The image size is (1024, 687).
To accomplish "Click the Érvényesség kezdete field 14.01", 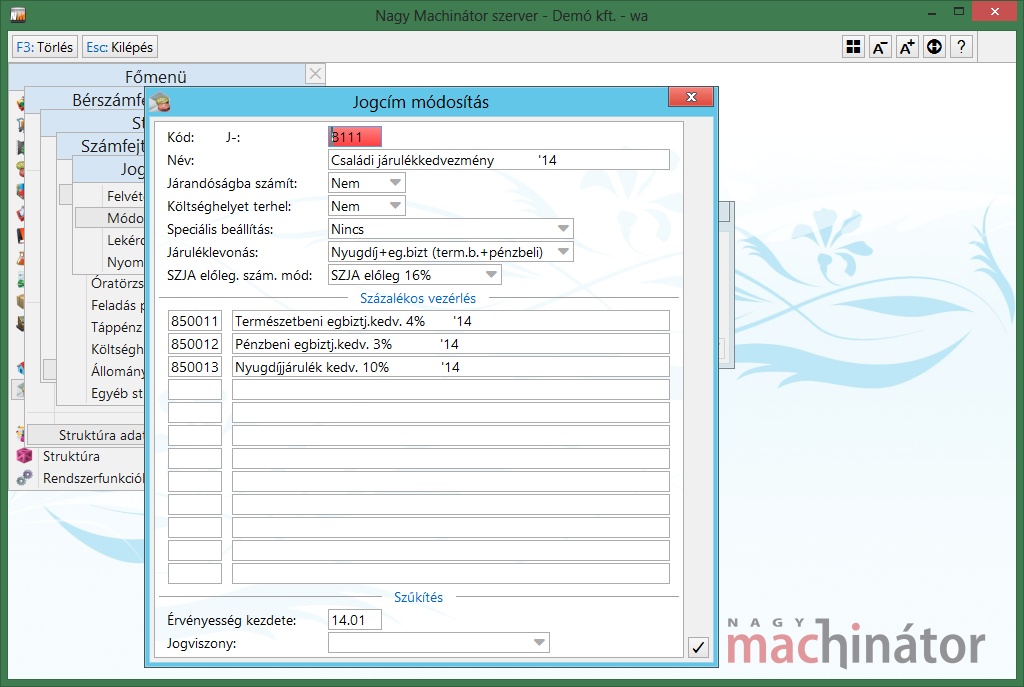I will (x=355, y=620).
